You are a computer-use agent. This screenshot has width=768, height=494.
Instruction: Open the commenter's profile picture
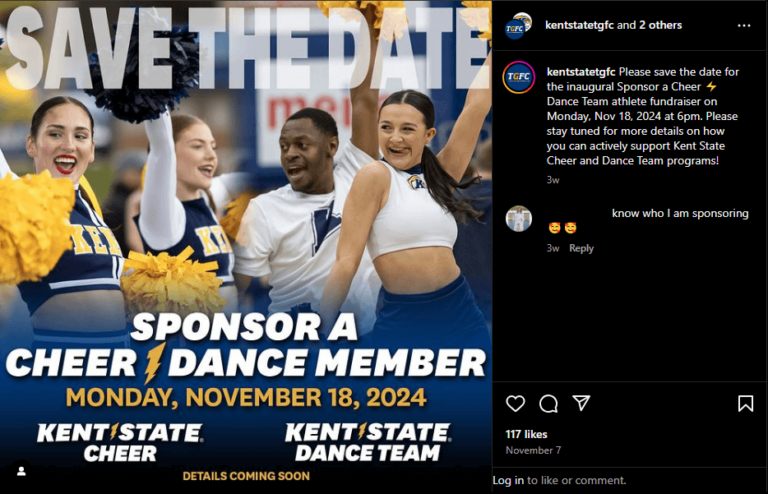[x=518, y=218]
